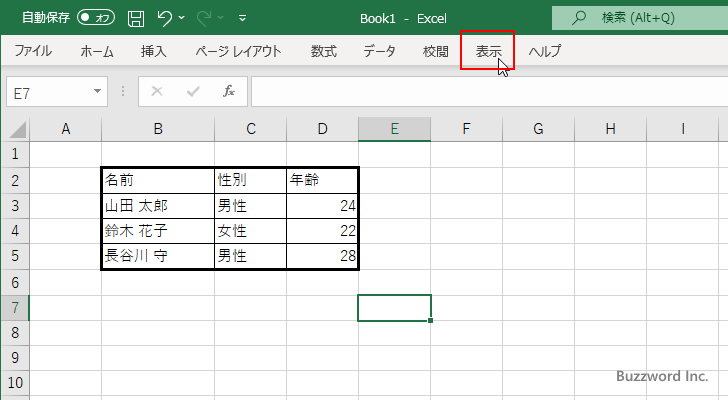The height and width of the screenshot is (400, 728).
Task: Select column I header
Action: pyautogui.click(x=682, y=129)
